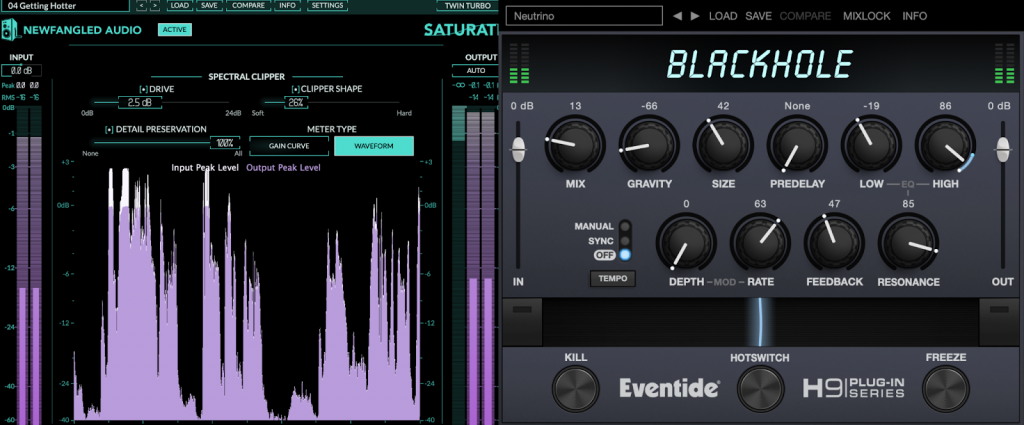Click SAVE in Blackhole header
Image resolution: width=1024 pixels, height=425 pixels.
pos(758,16)
